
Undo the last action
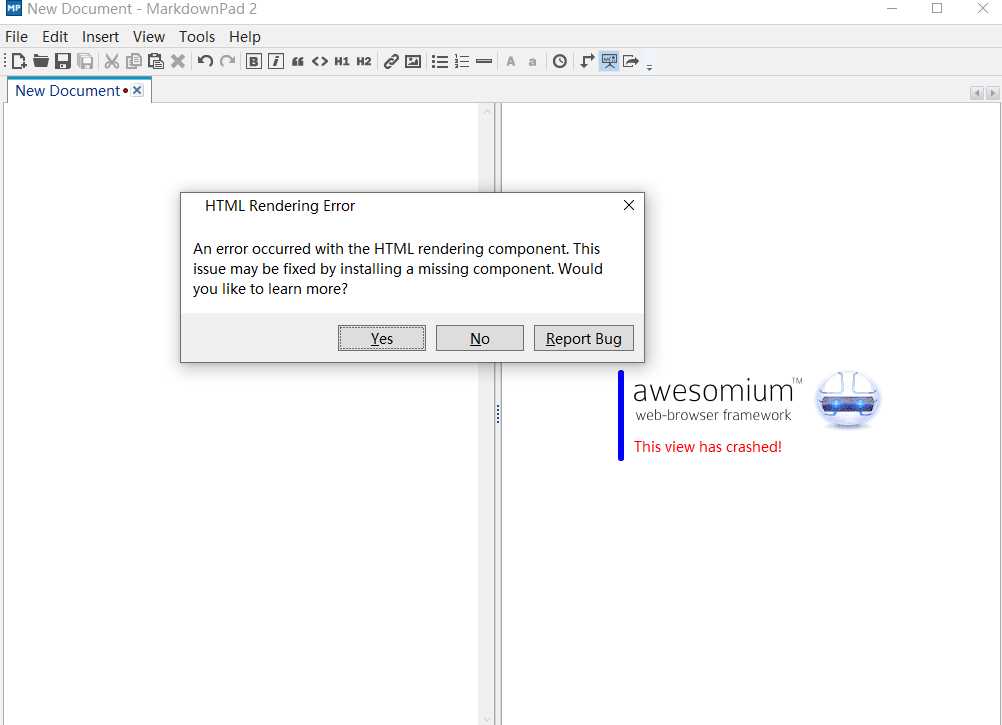[205, 61]
